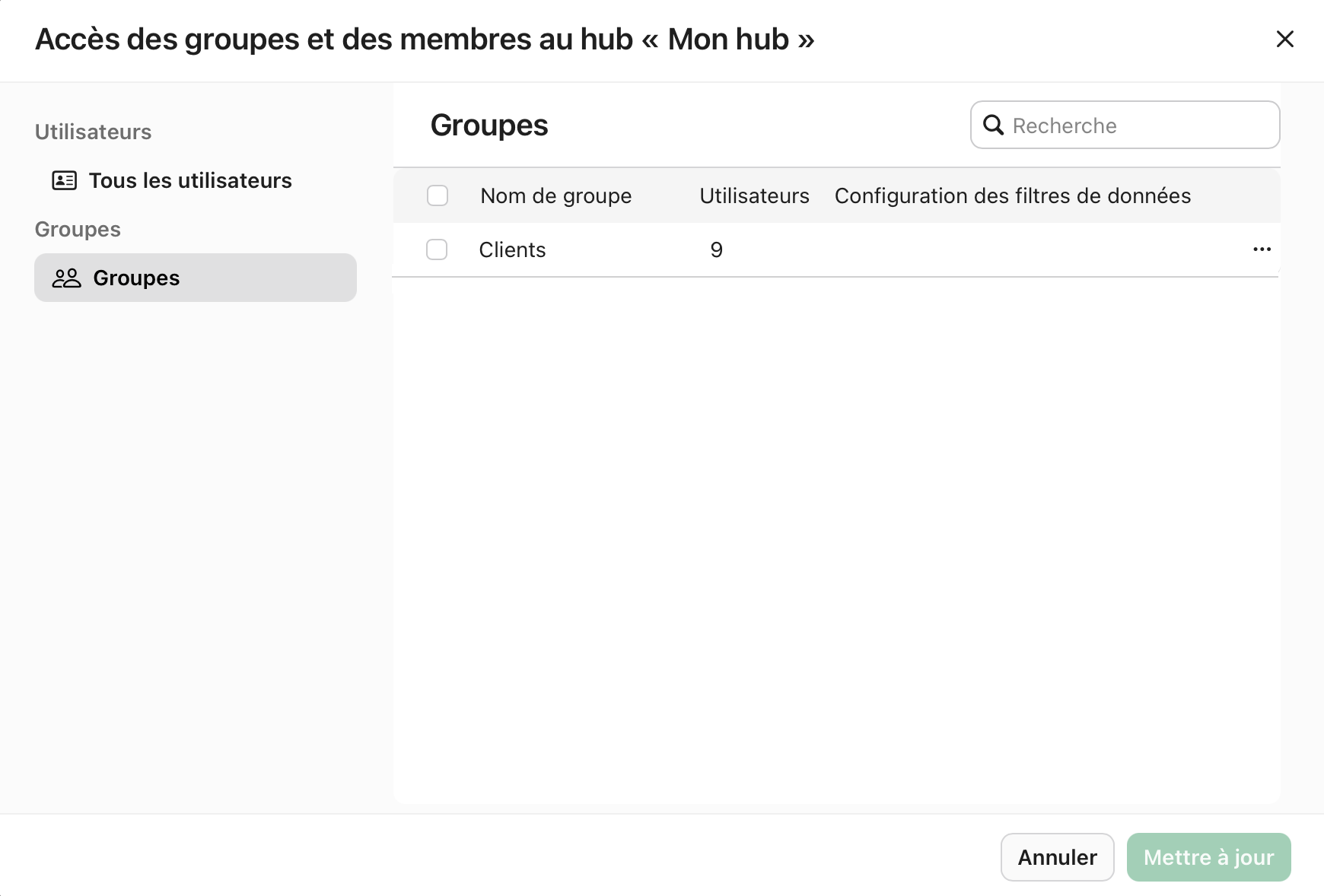
Task: Click the Nom de groupe column header
Action: point(555,195)
